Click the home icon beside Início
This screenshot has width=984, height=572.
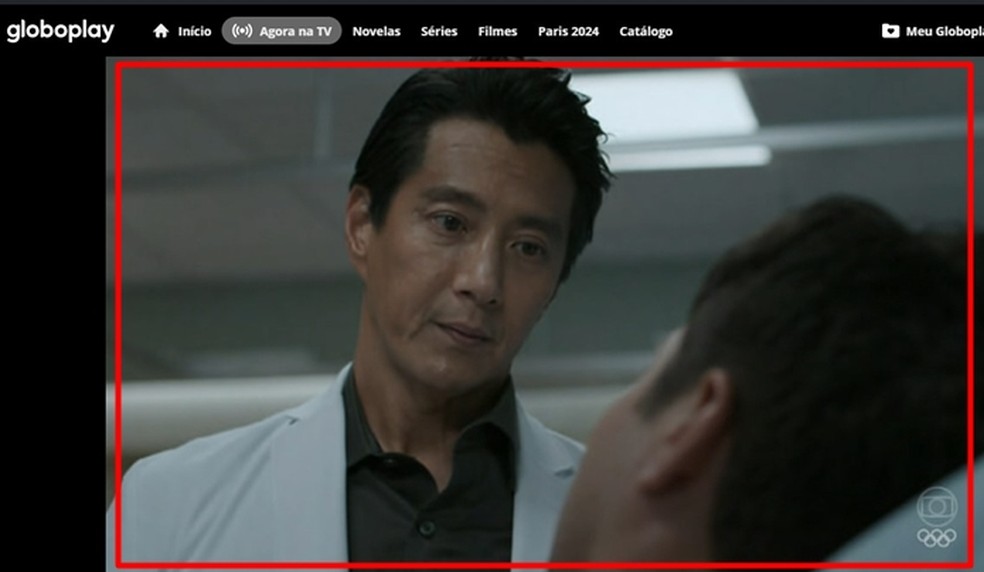161,31
